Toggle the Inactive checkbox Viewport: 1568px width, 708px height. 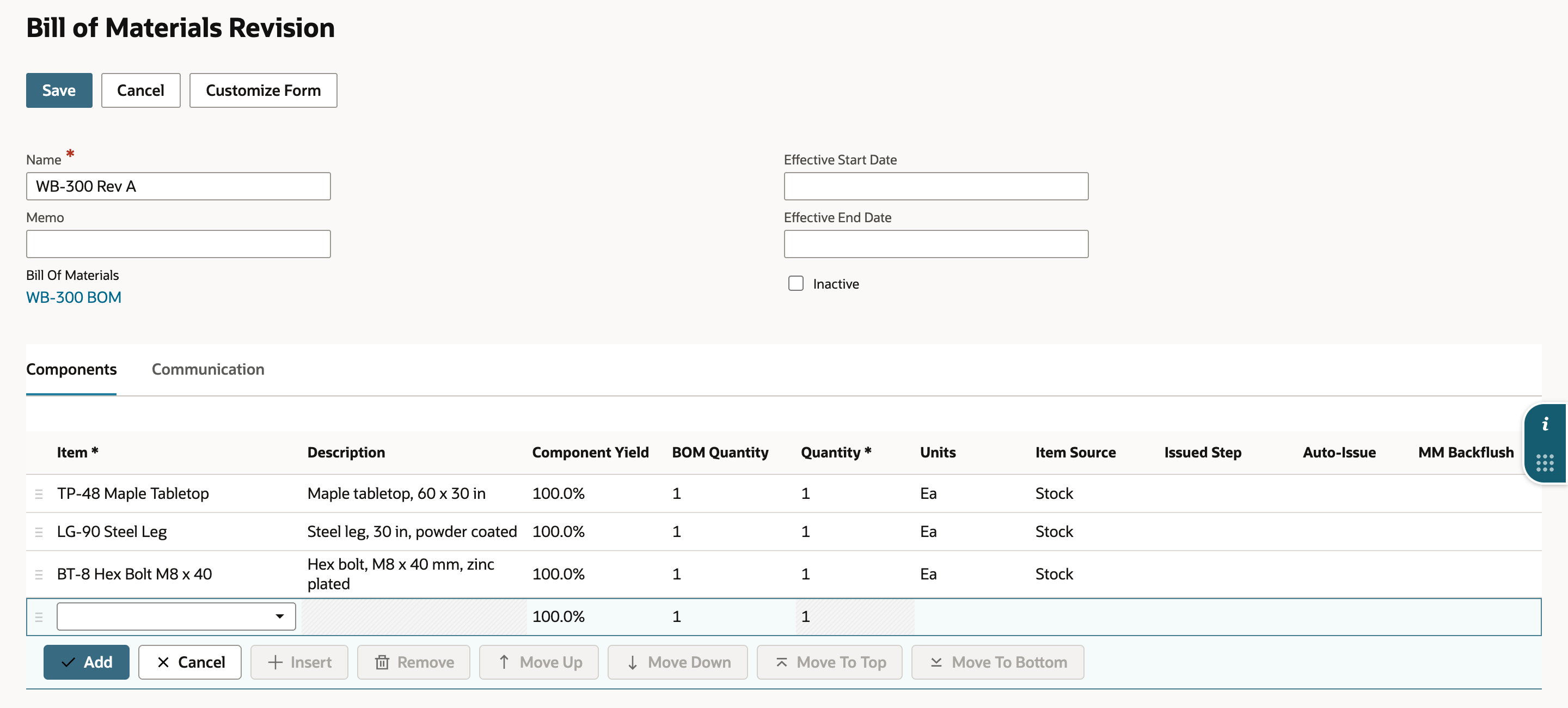click(795, 284)
